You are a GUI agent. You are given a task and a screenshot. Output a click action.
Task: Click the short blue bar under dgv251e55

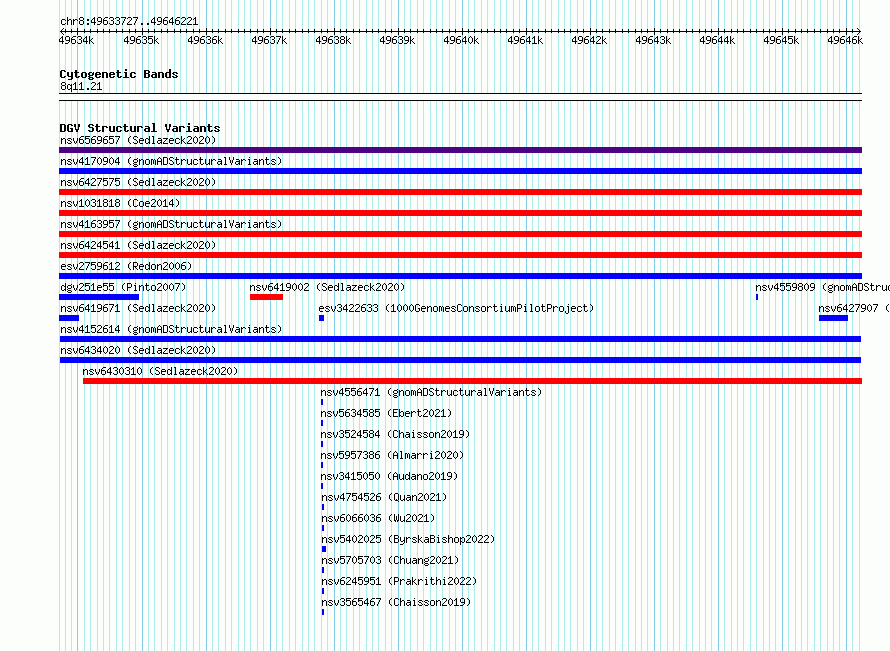pyautogui.click(x=99, y=297)
